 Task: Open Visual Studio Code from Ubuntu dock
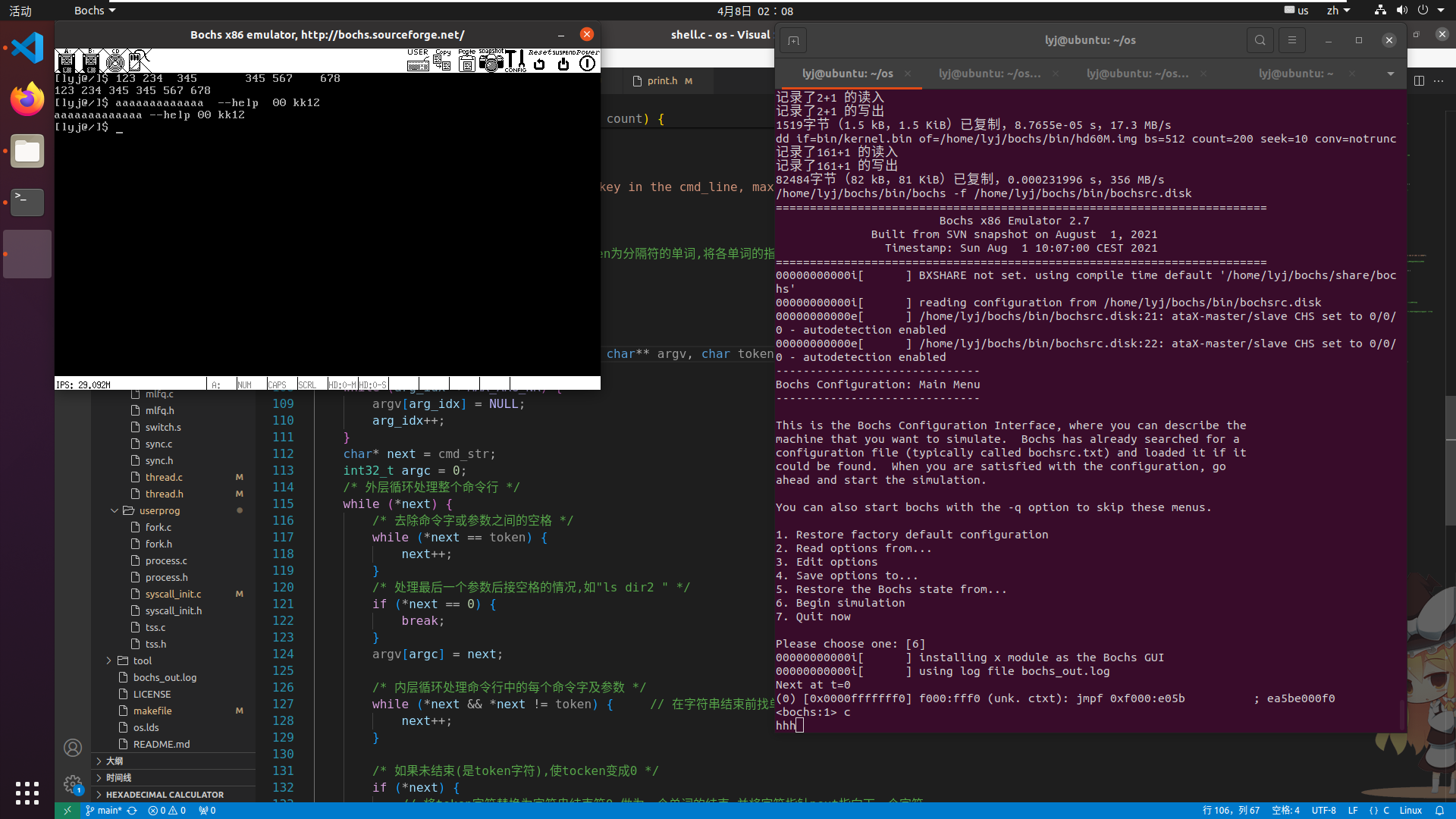coord(27,48)
